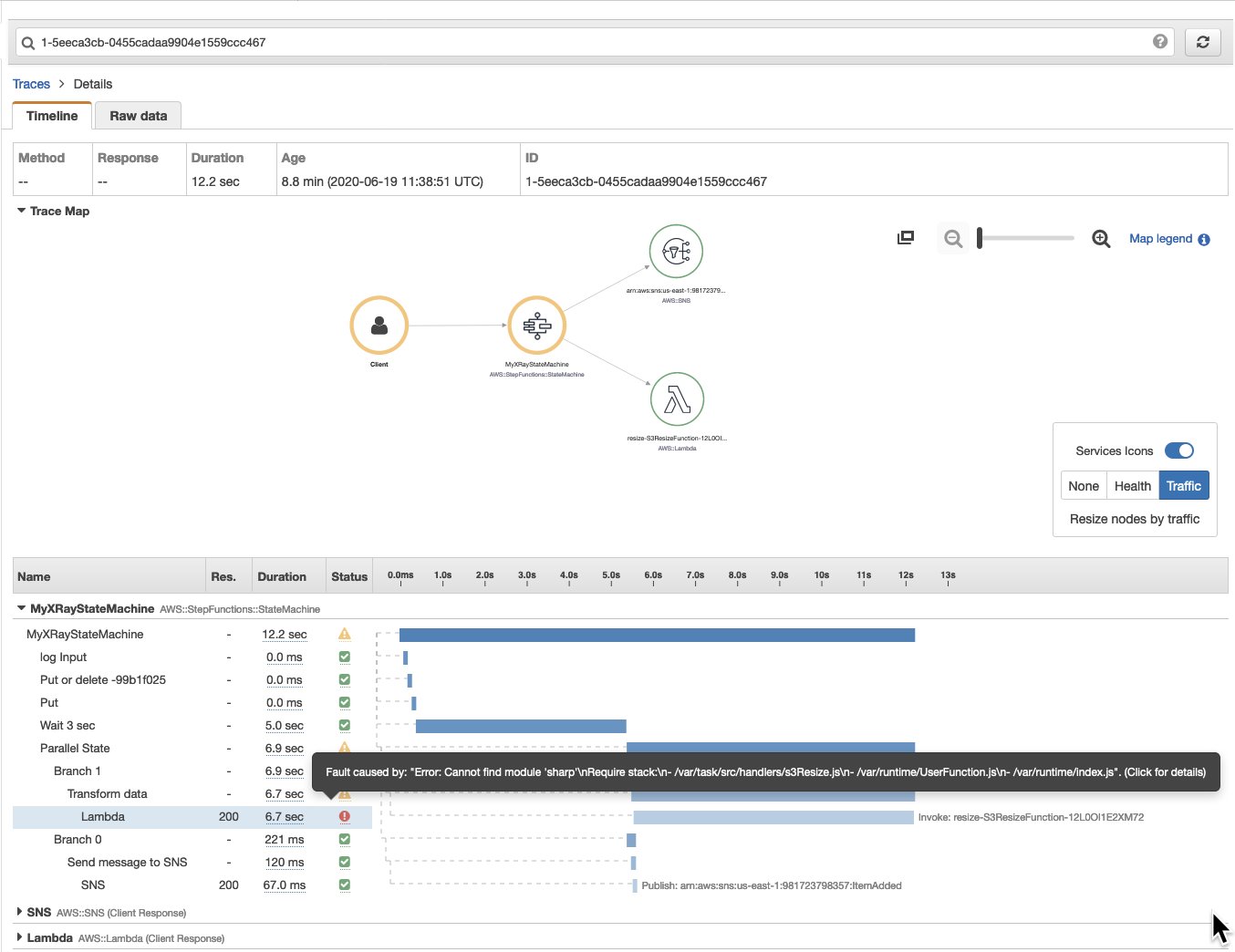The height and width of the screenshot is (952, 1235).
Task: Click the 5.0 sec duration value
Action: (285, 725)
